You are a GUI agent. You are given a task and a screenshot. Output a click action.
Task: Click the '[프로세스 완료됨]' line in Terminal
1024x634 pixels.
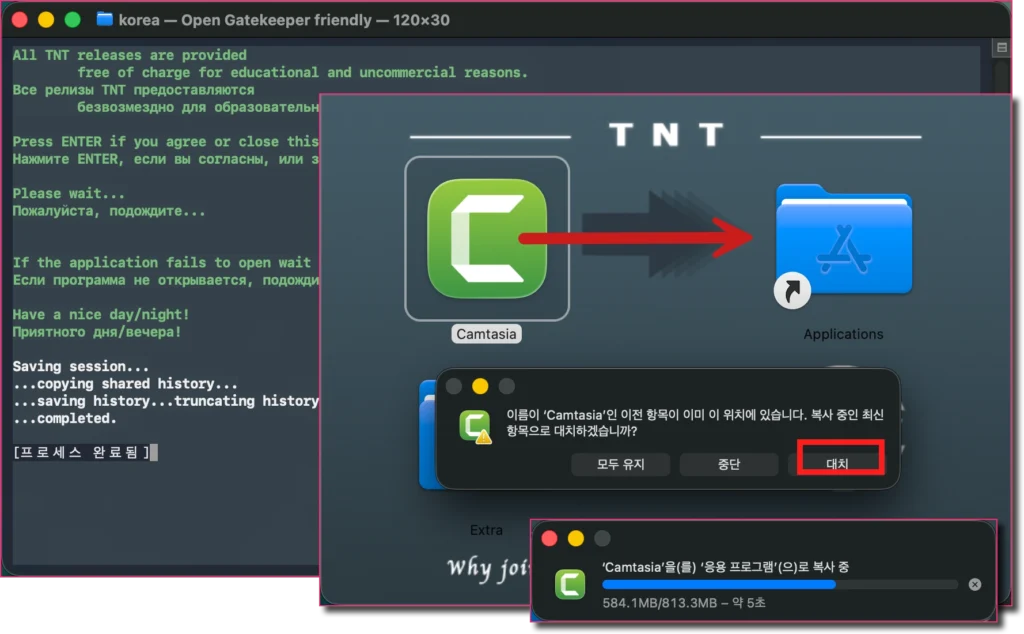[x=82, y=452]
